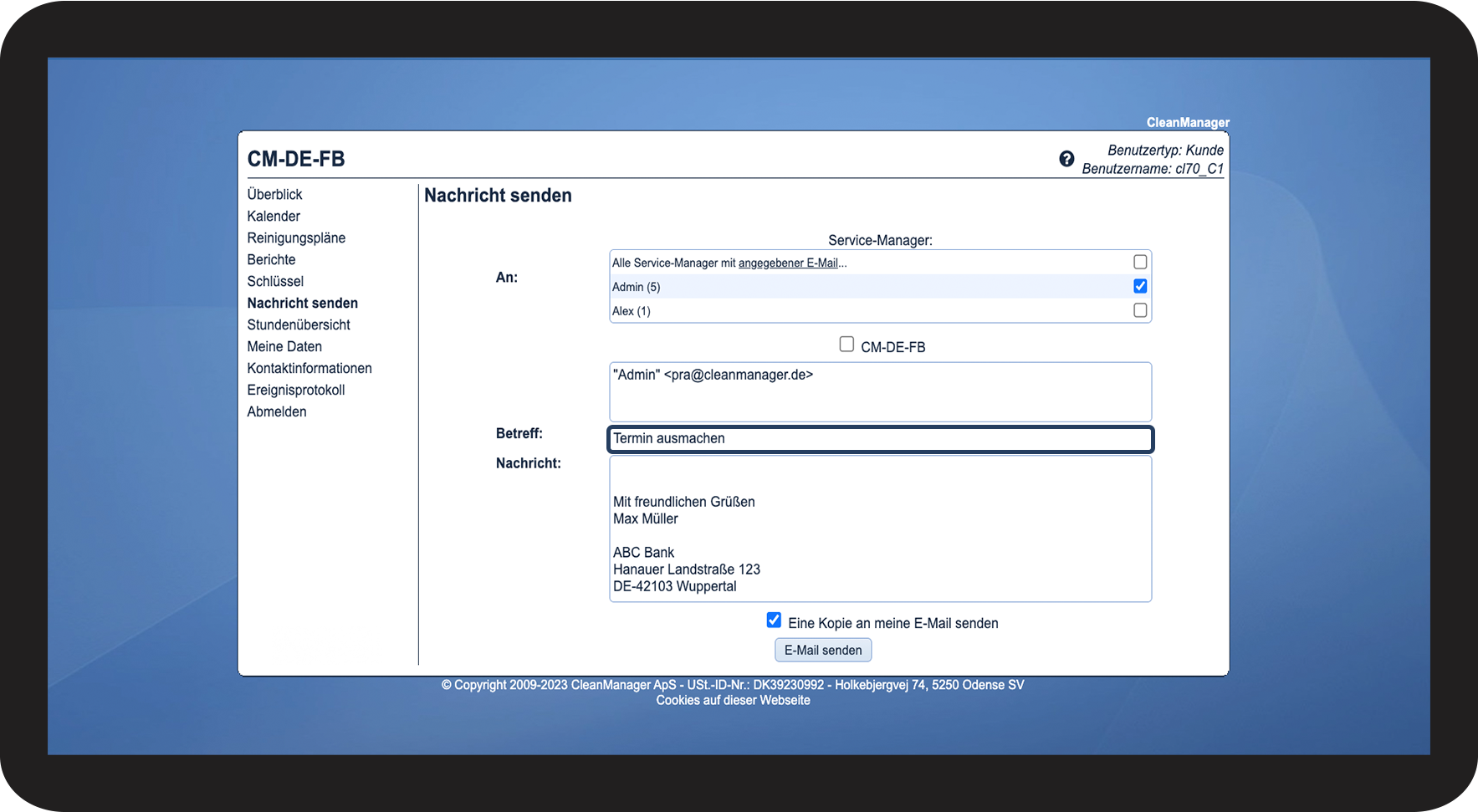Viewport: 1478px width, 812px height.
Task: Open the Überblick menu item
Action: (274, 194)
